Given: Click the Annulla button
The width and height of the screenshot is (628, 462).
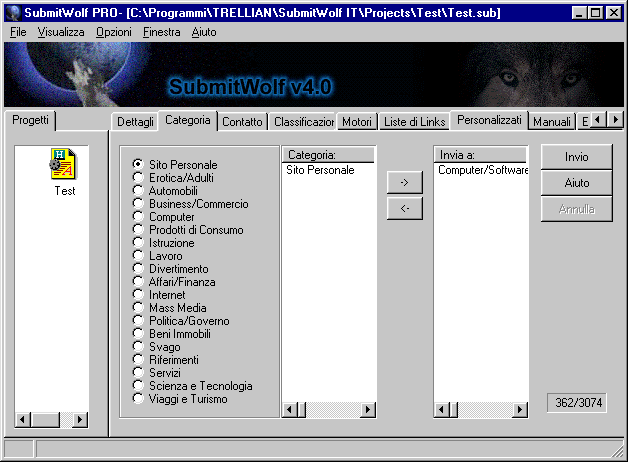Looking at the screenshot, I should 576,209.
